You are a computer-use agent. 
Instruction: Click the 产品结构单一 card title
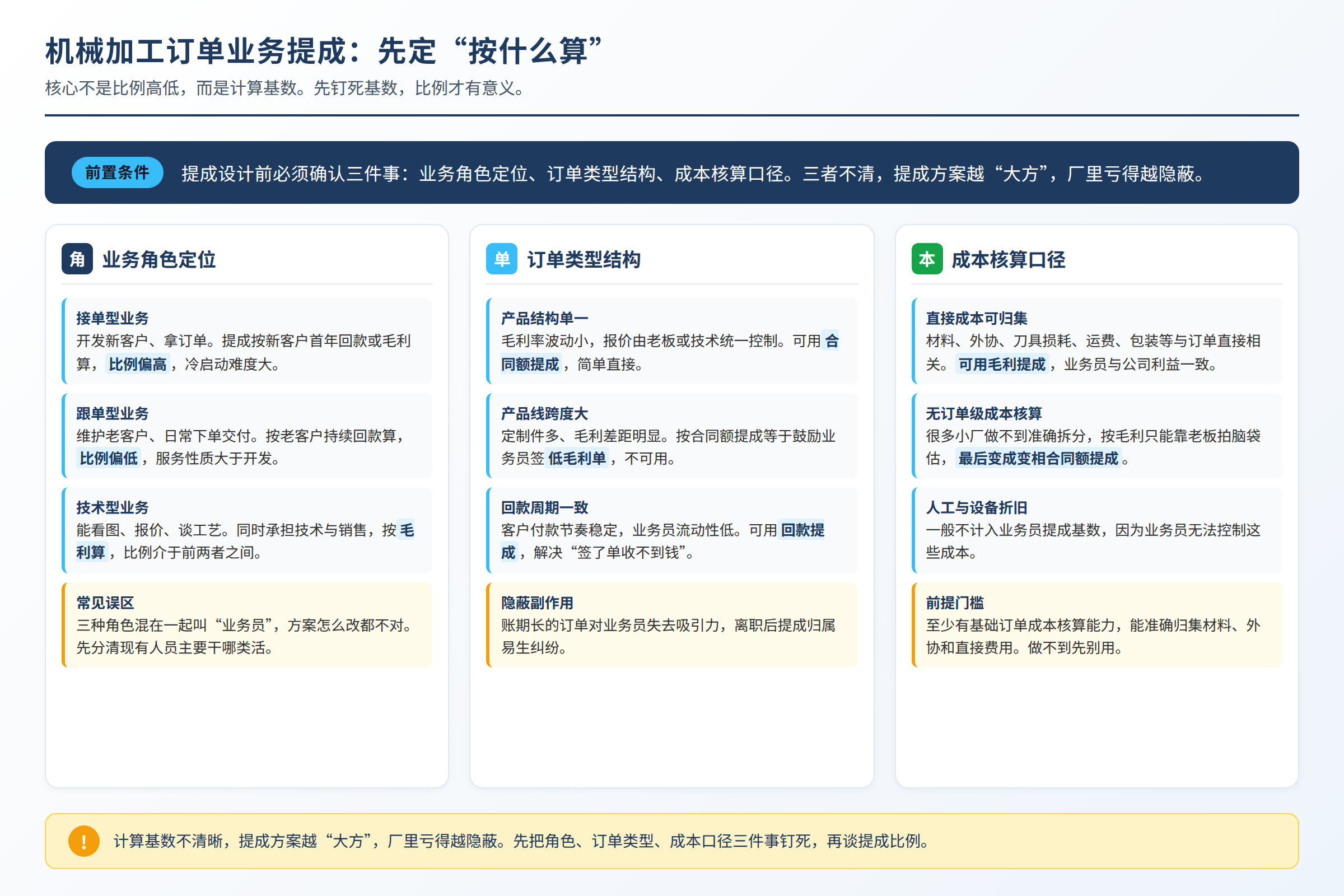544,318
